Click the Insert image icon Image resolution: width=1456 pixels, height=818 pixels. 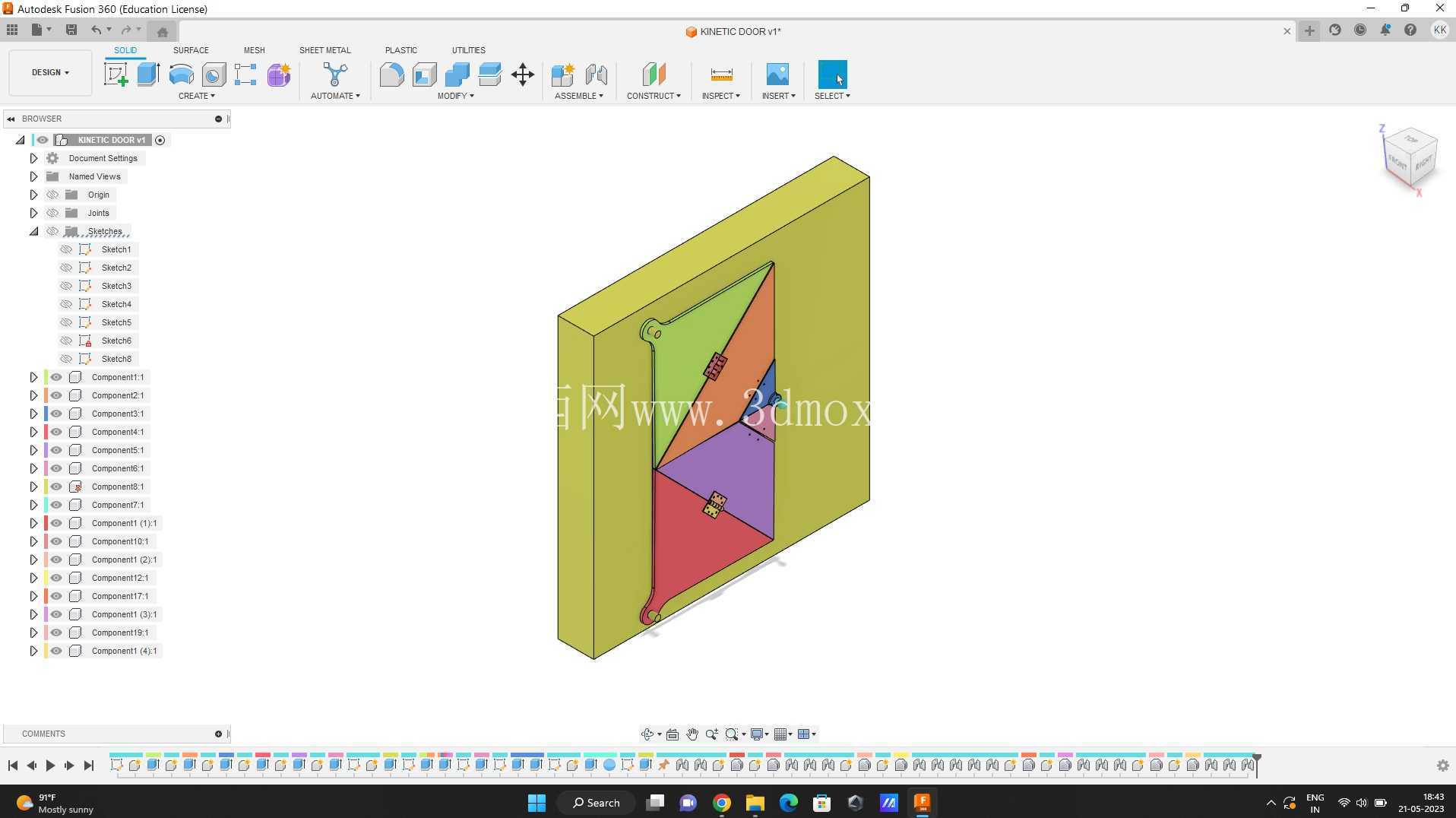[777, 75]
